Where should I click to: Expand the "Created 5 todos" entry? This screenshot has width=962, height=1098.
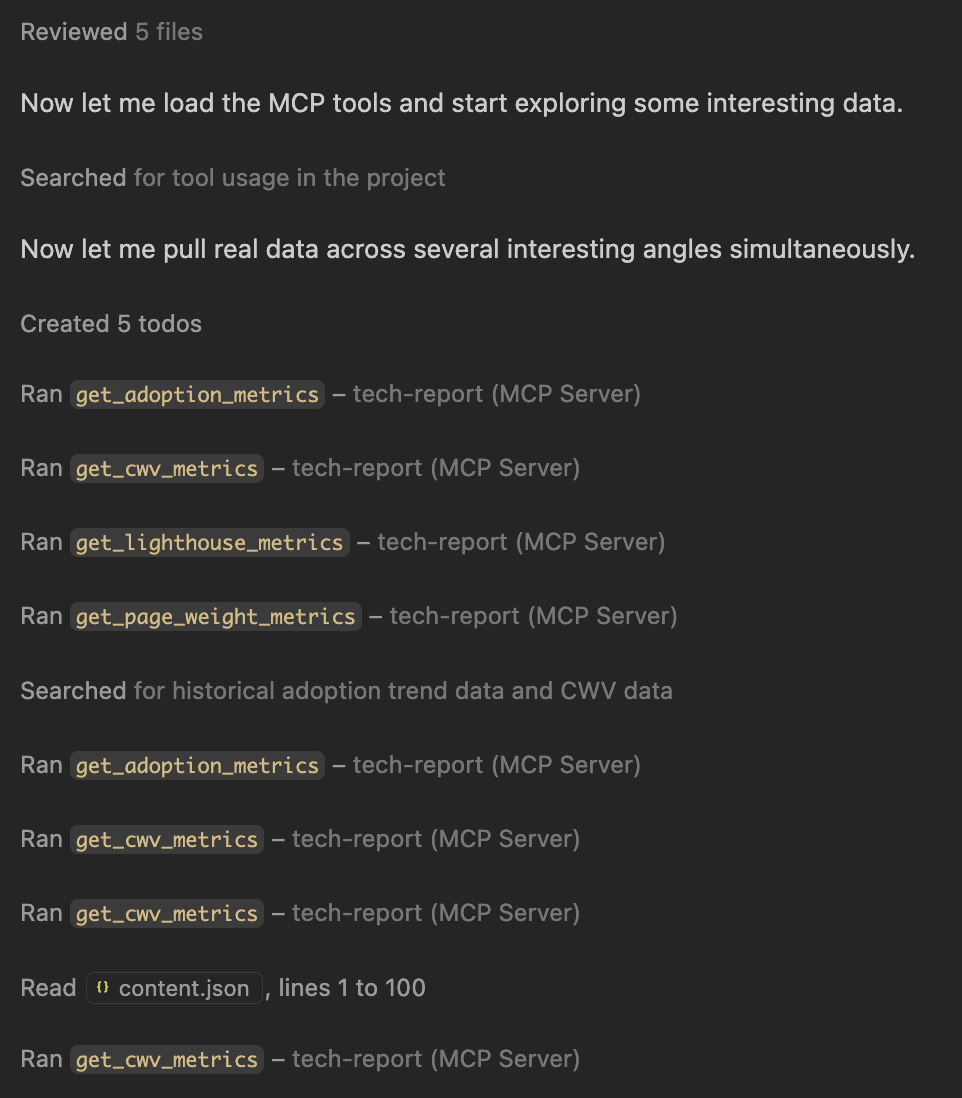pos(111,324)
